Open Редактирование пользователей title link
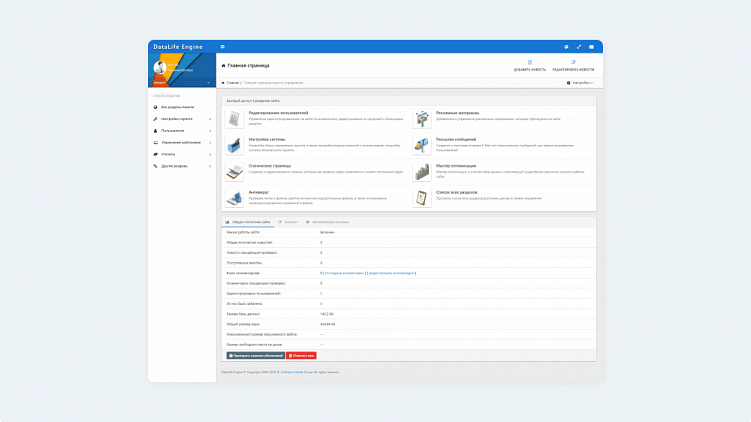751x422 pixels. (278, 113)
